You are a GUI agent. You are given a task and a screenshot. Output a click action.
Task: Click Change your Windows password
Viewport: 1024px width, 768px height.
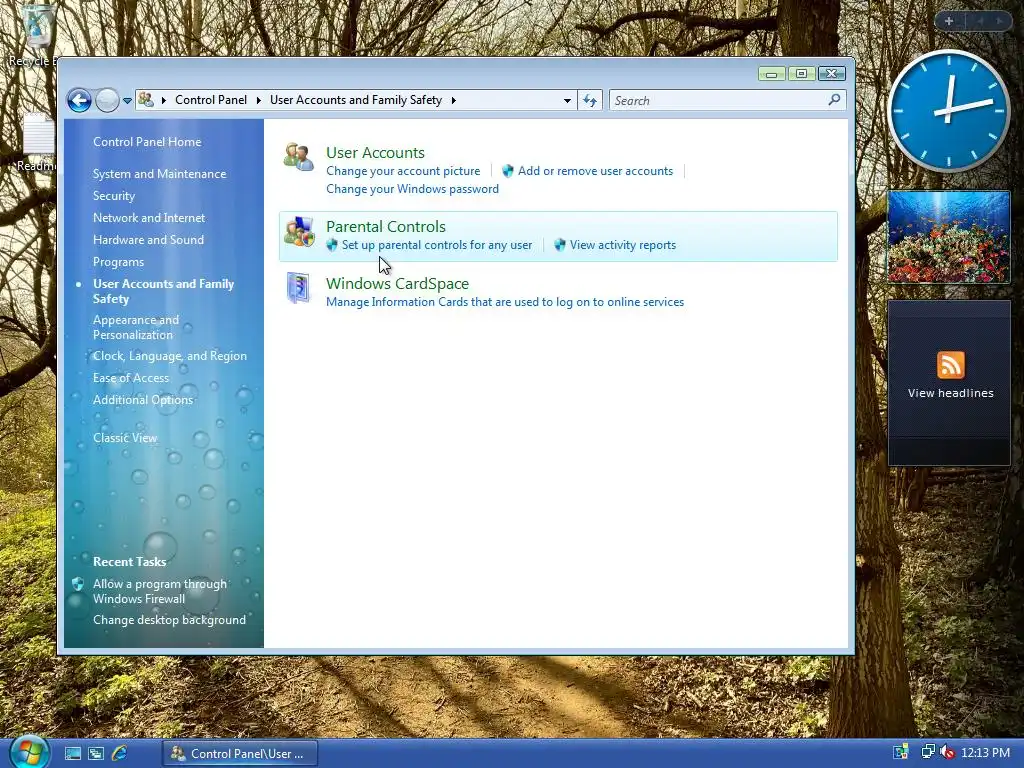pos(412,189)
